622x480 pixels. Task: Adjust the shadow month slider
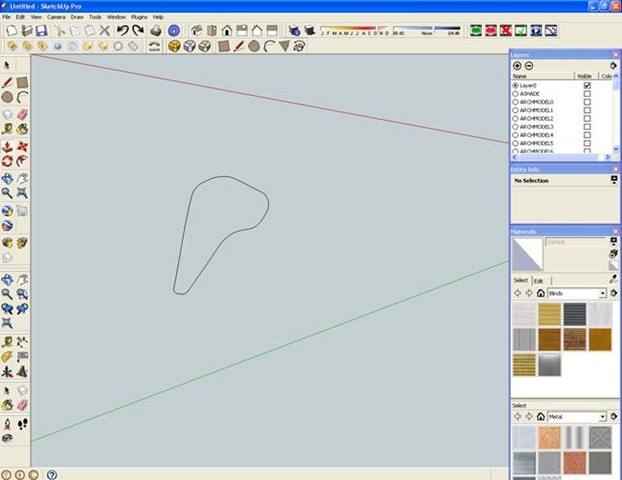click(354, 29)
